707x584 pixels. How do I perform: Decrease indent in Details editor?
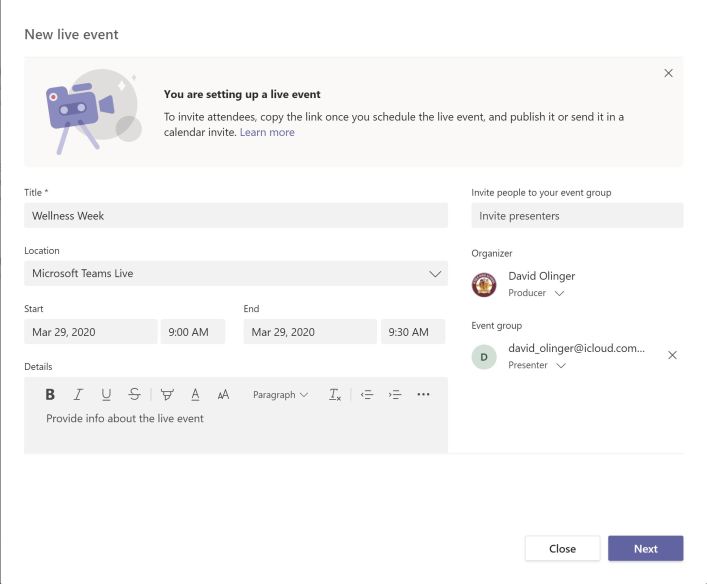[x=367, y=395]
